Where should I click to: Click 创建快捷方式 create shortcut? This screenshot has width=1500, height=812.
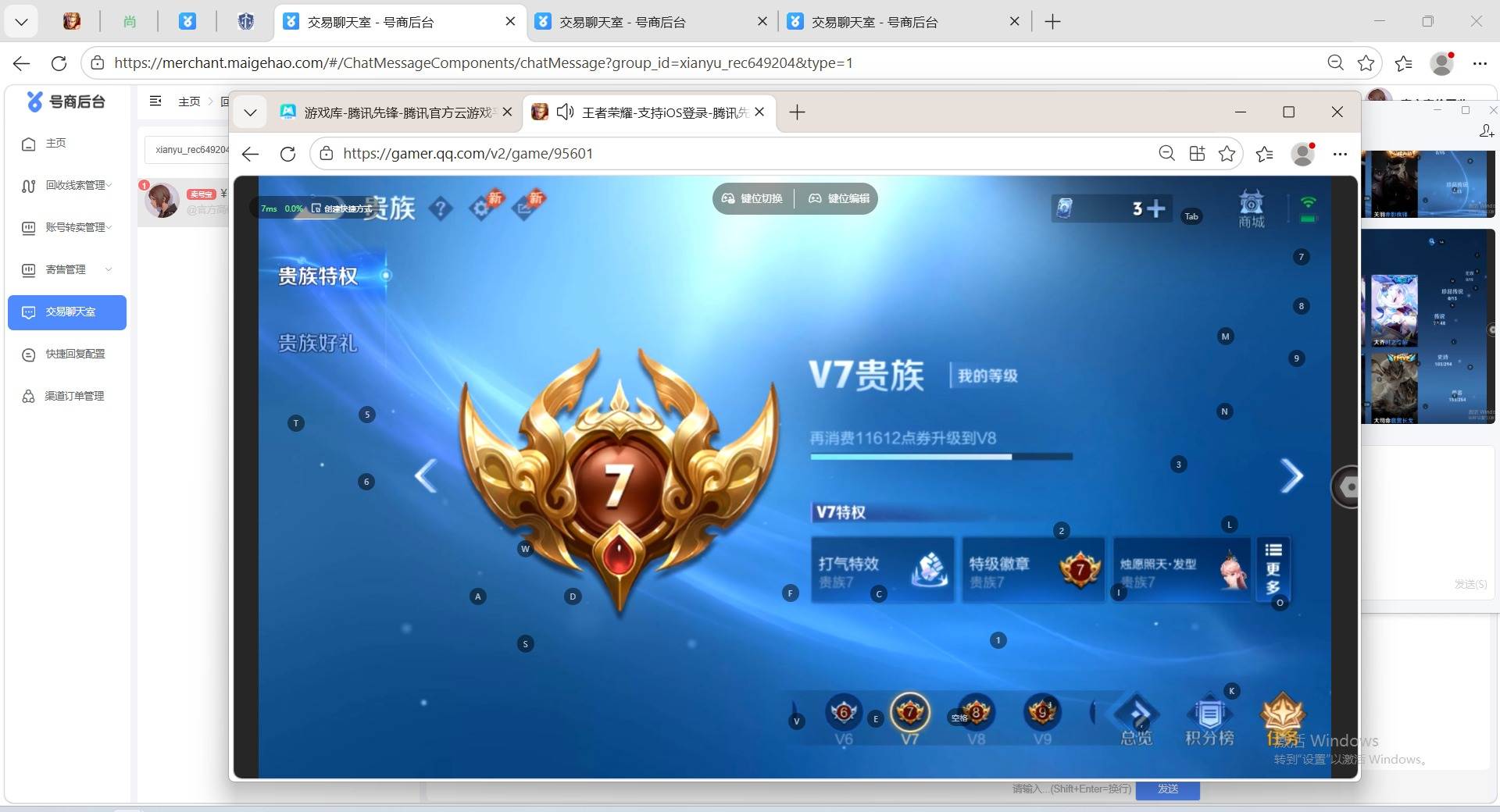341,208
